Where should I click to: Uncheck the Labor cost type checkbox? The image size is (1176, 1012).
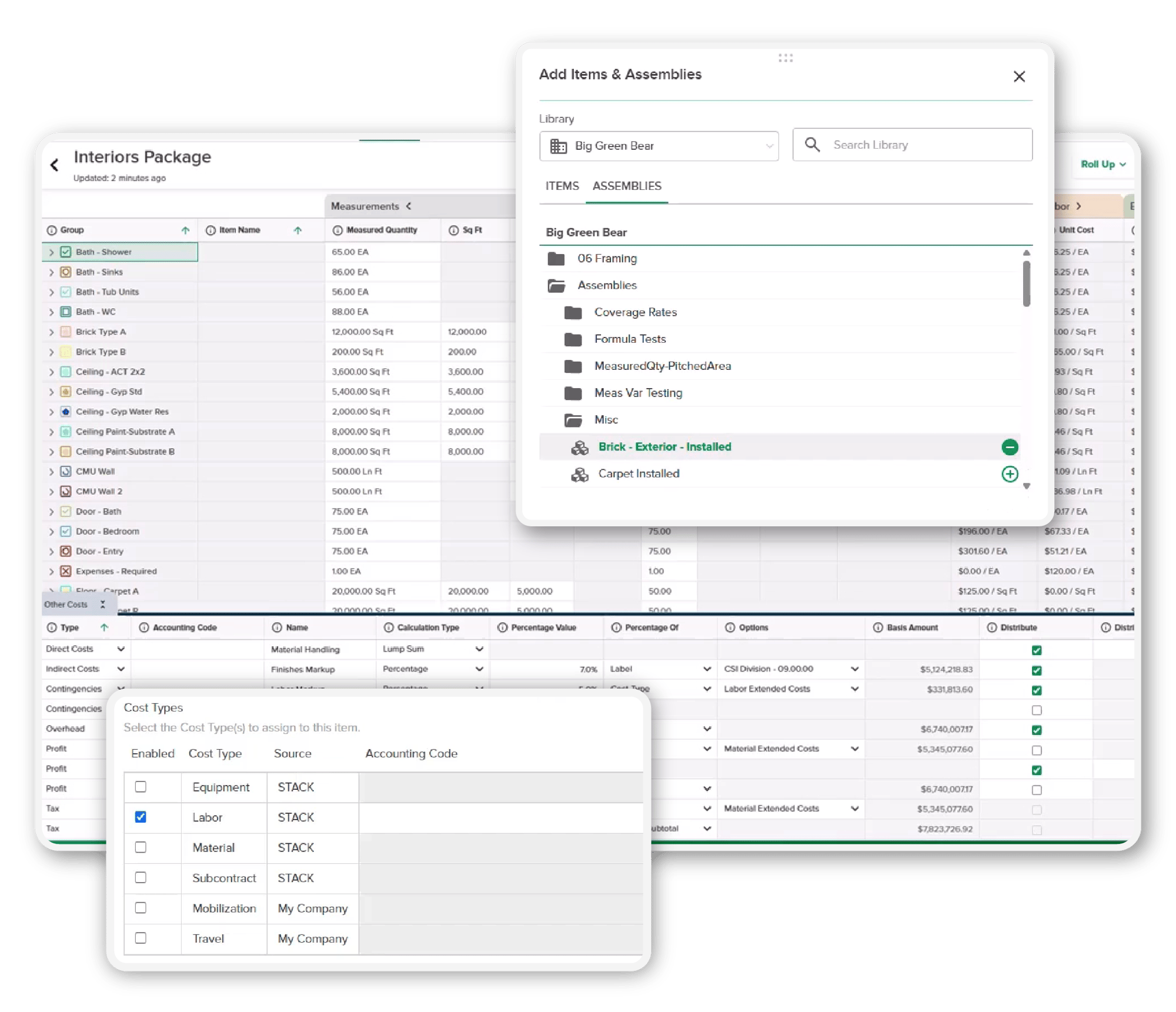(x=140, y=817)
